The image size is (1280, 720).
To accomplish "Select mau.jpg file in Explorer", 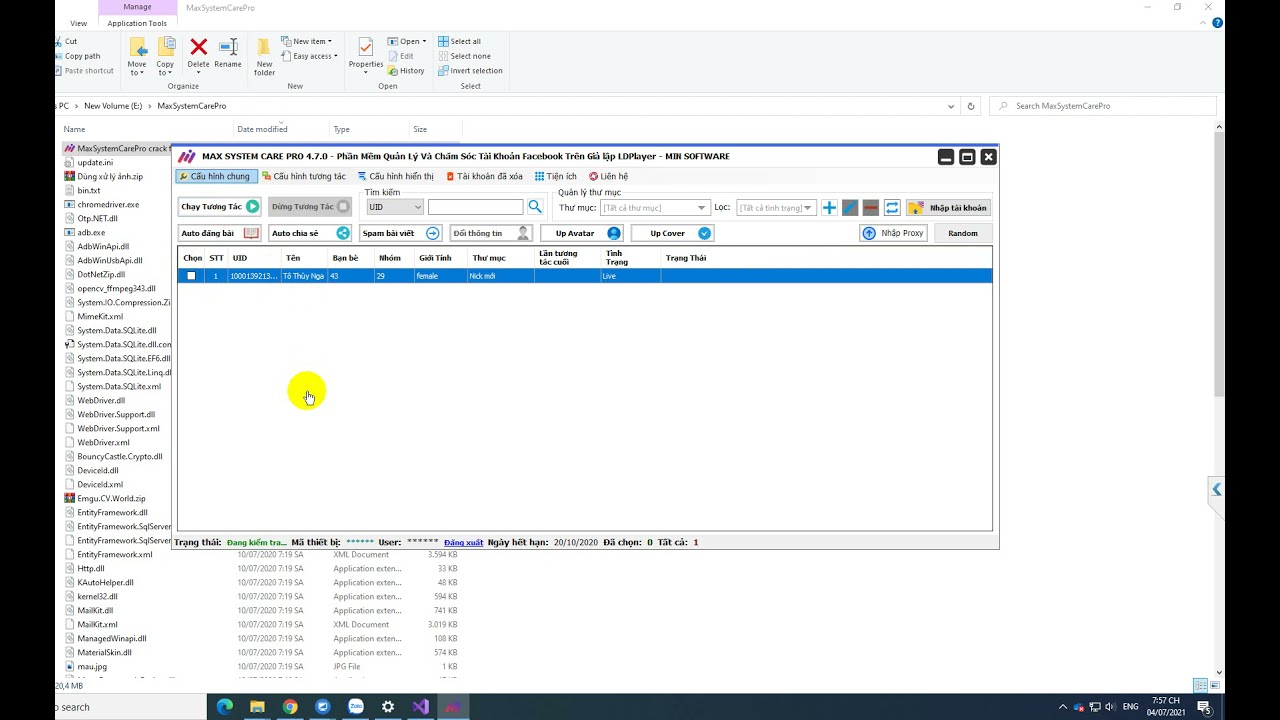I will click(x=92, y=666).
